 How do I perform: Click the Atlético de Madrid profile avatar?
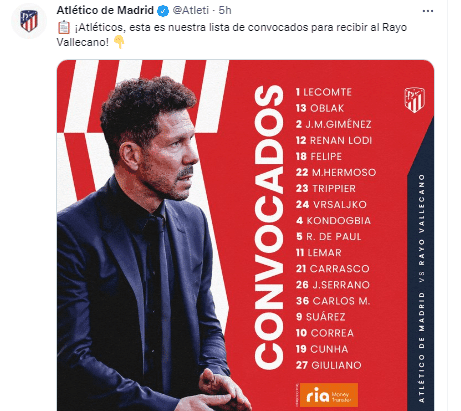(x=29, y=21)
